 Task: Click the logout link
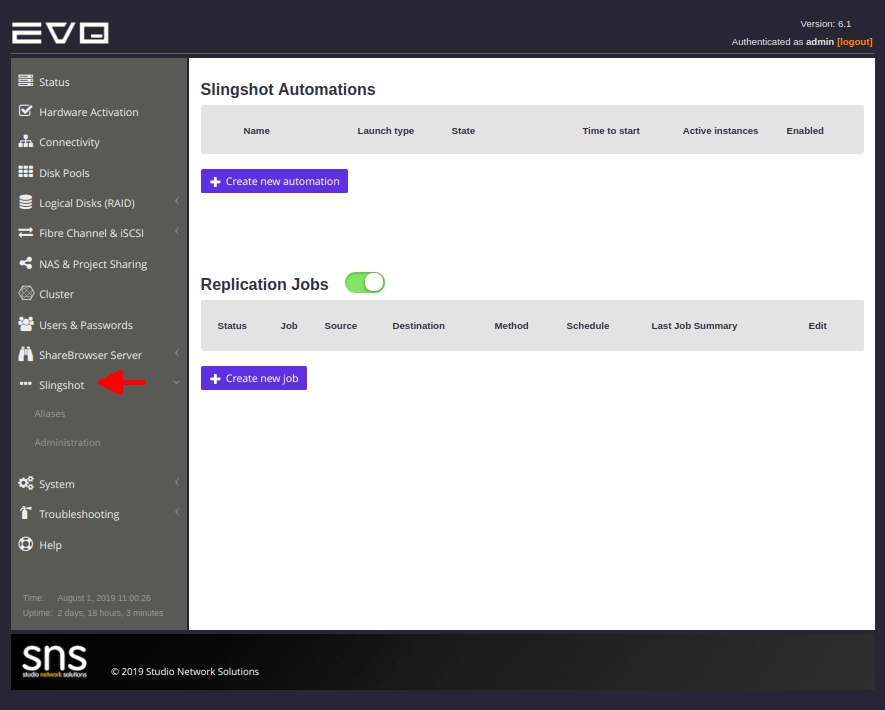(855, 42)
